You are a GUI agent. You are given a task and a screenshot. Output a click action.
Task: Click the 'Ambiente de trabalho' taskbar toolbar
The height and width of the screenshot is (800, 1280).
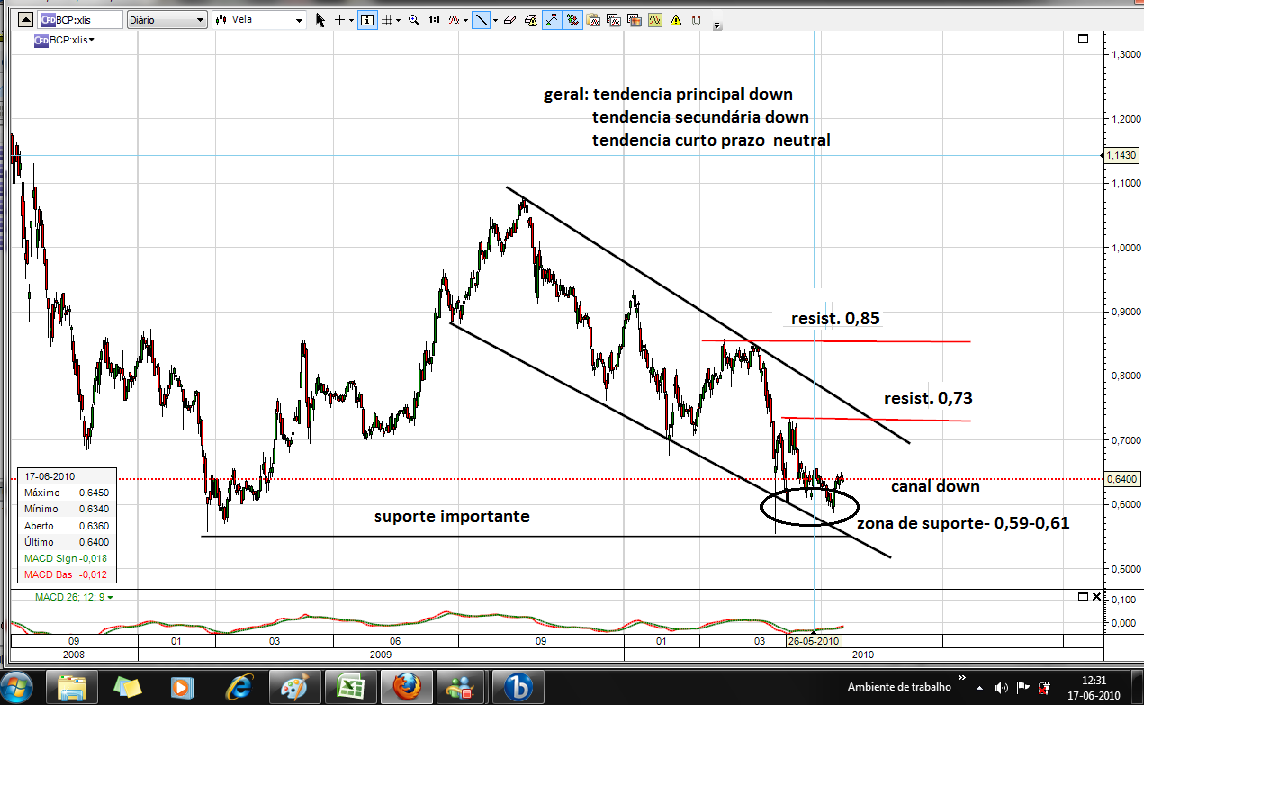coord(899,688)
